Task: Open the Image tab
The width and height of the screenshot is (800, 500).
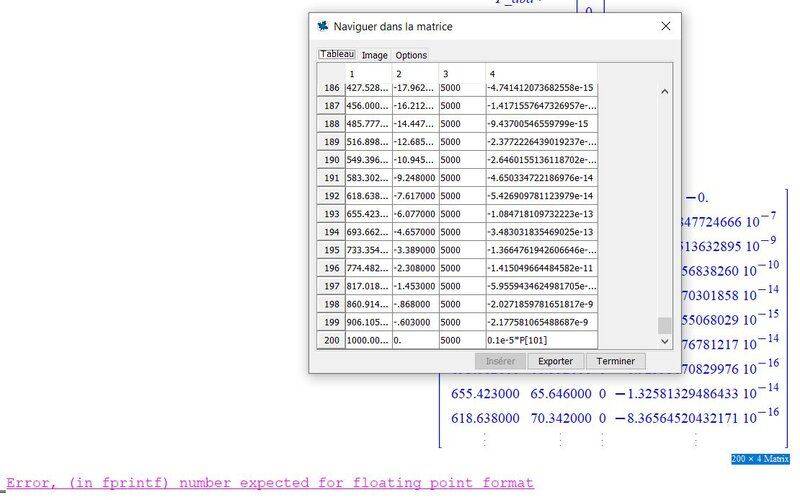Action: [x=374, y=55]
